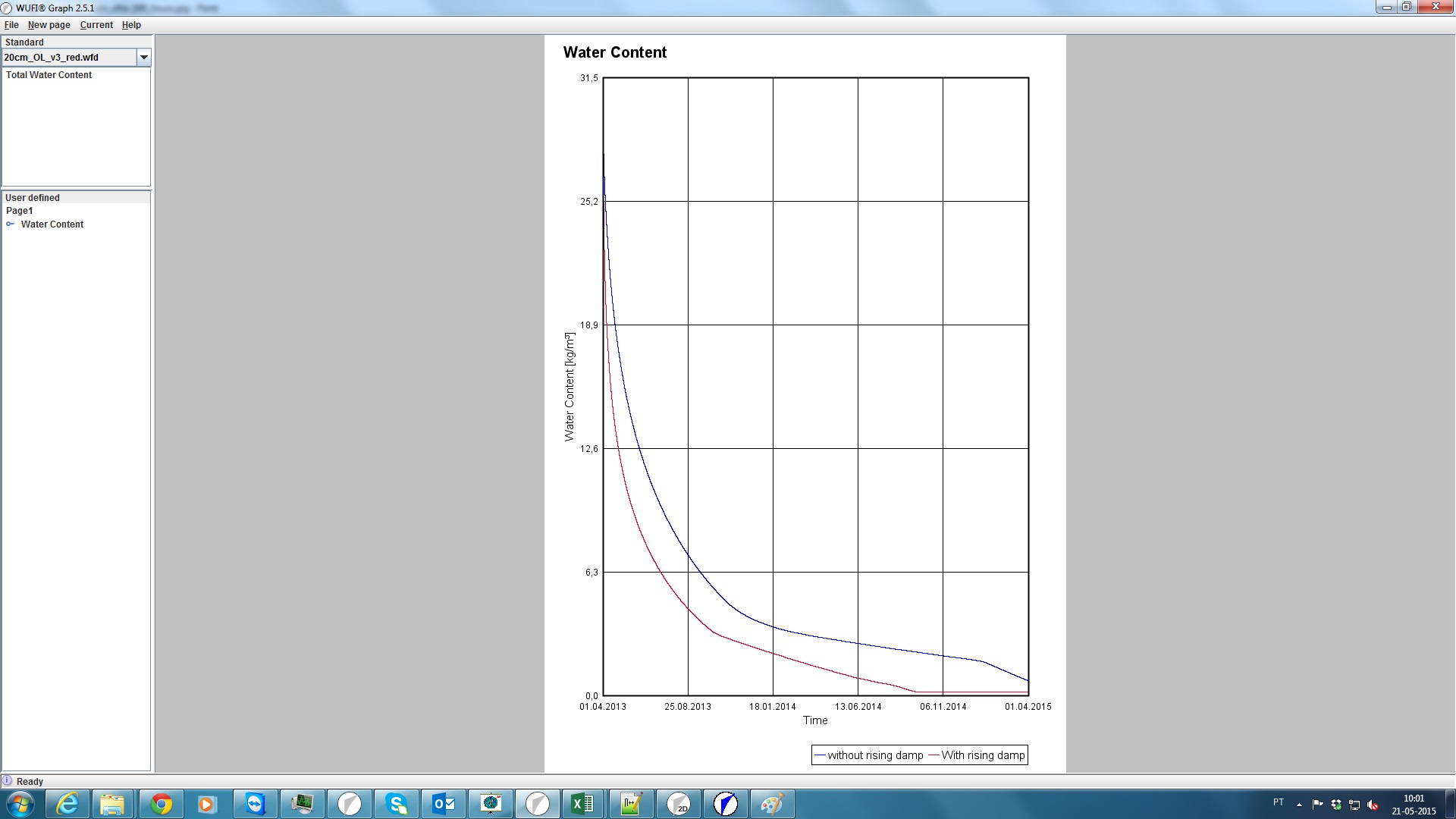Viewport: 1456px width, 819px height.
Task: Select Water Content under Page1
Action: (53, 224)
